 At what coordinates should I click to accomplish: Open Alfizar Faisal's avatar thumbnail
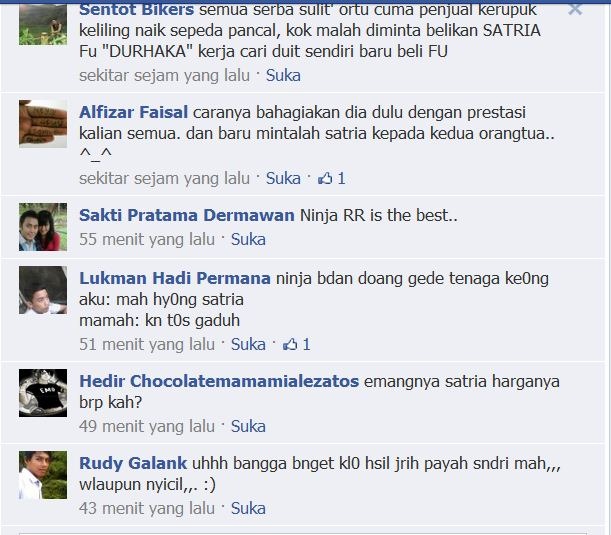pos(43,124)
